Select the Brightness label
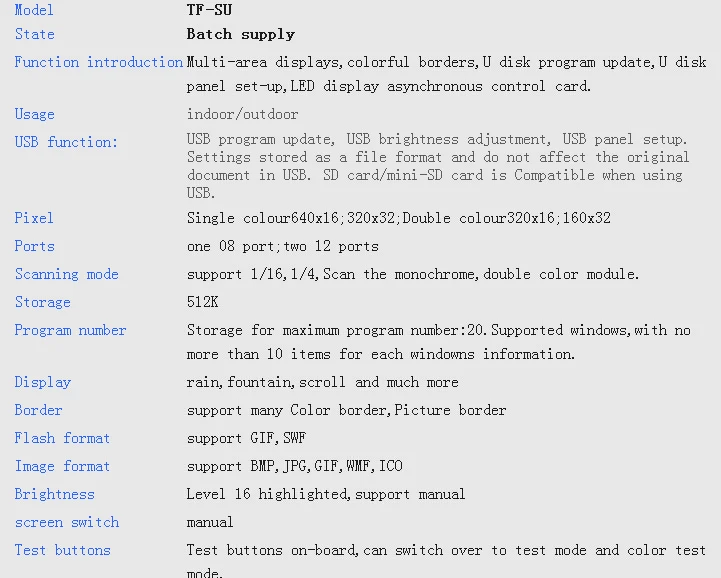Viewport: 721px width, 578px height. point(55,494)
